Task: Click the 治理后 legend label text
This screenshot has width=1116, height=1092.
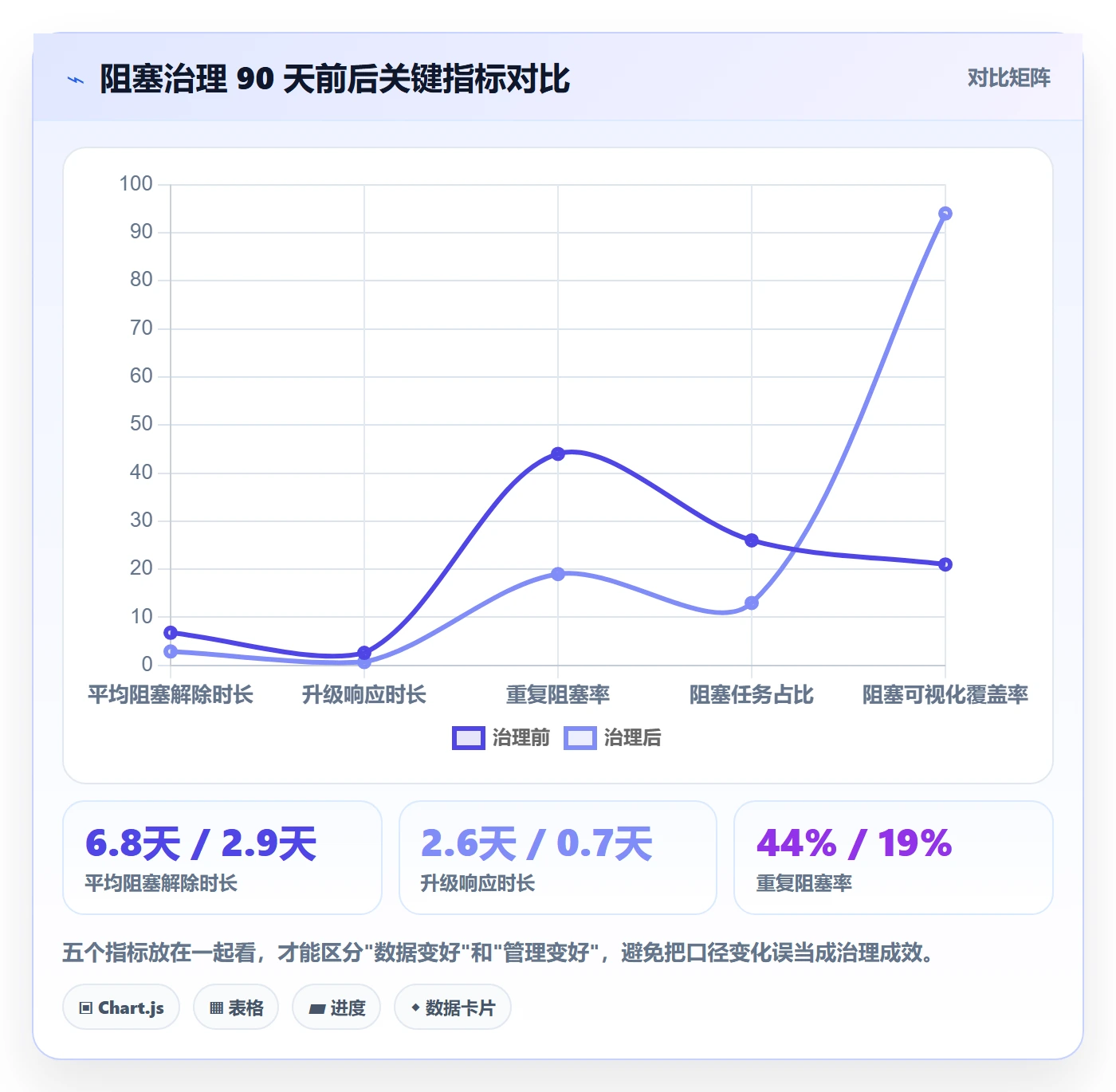Action: pyautogui.click(x=633, y=738)
